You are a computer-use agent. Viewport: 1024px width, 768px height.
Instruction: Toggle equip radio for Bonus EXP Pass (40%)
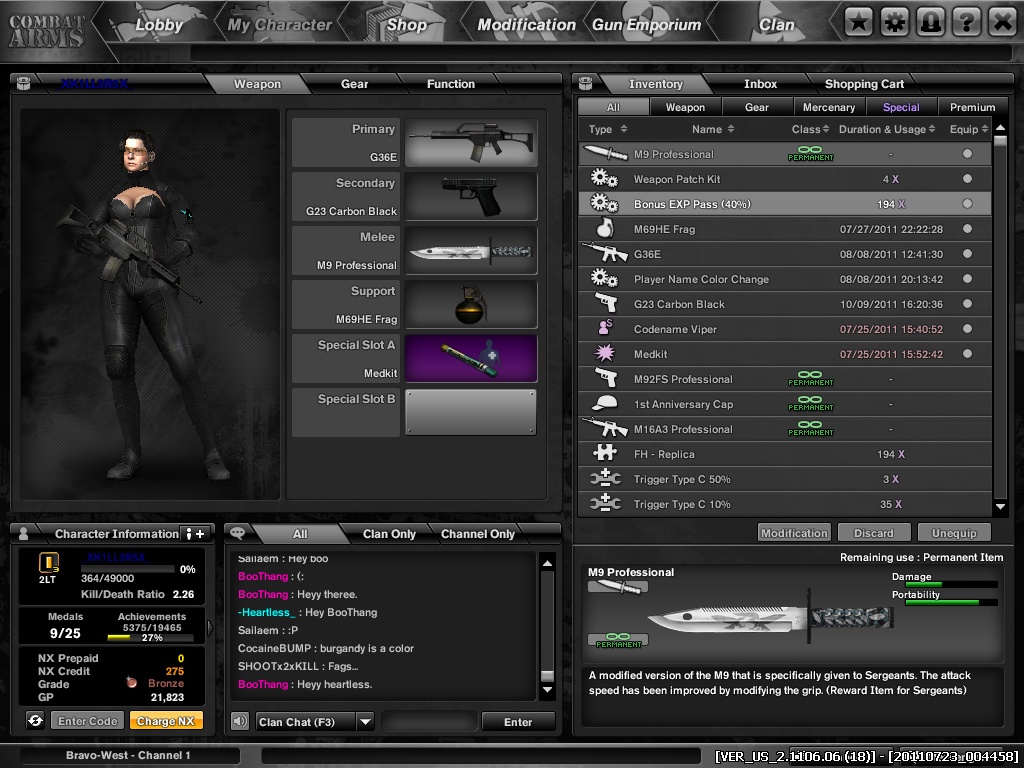[x=967, y=204]
